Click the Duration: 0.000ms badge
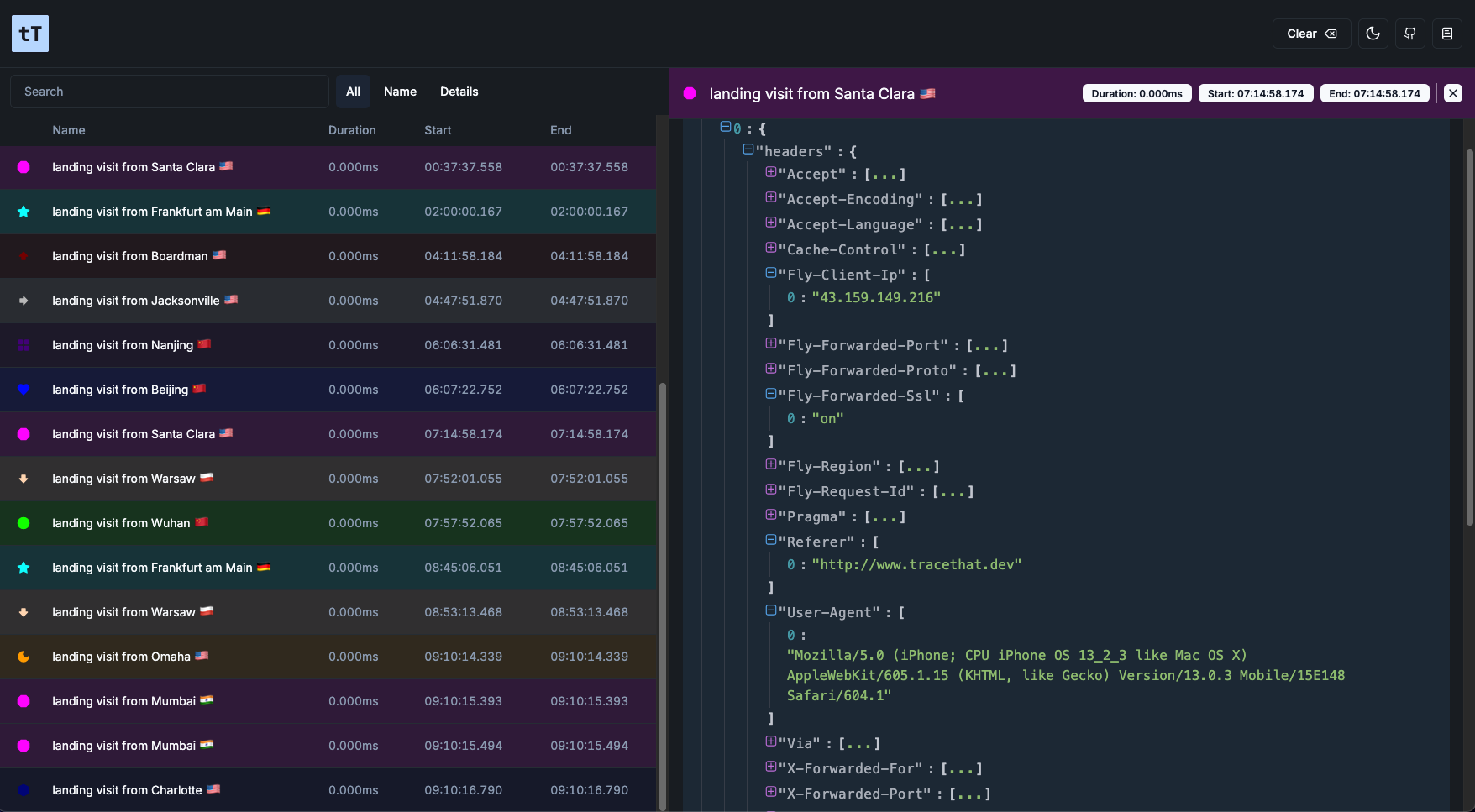The height and width of the screenshot is (812, 1475). tap(1136, 93)
